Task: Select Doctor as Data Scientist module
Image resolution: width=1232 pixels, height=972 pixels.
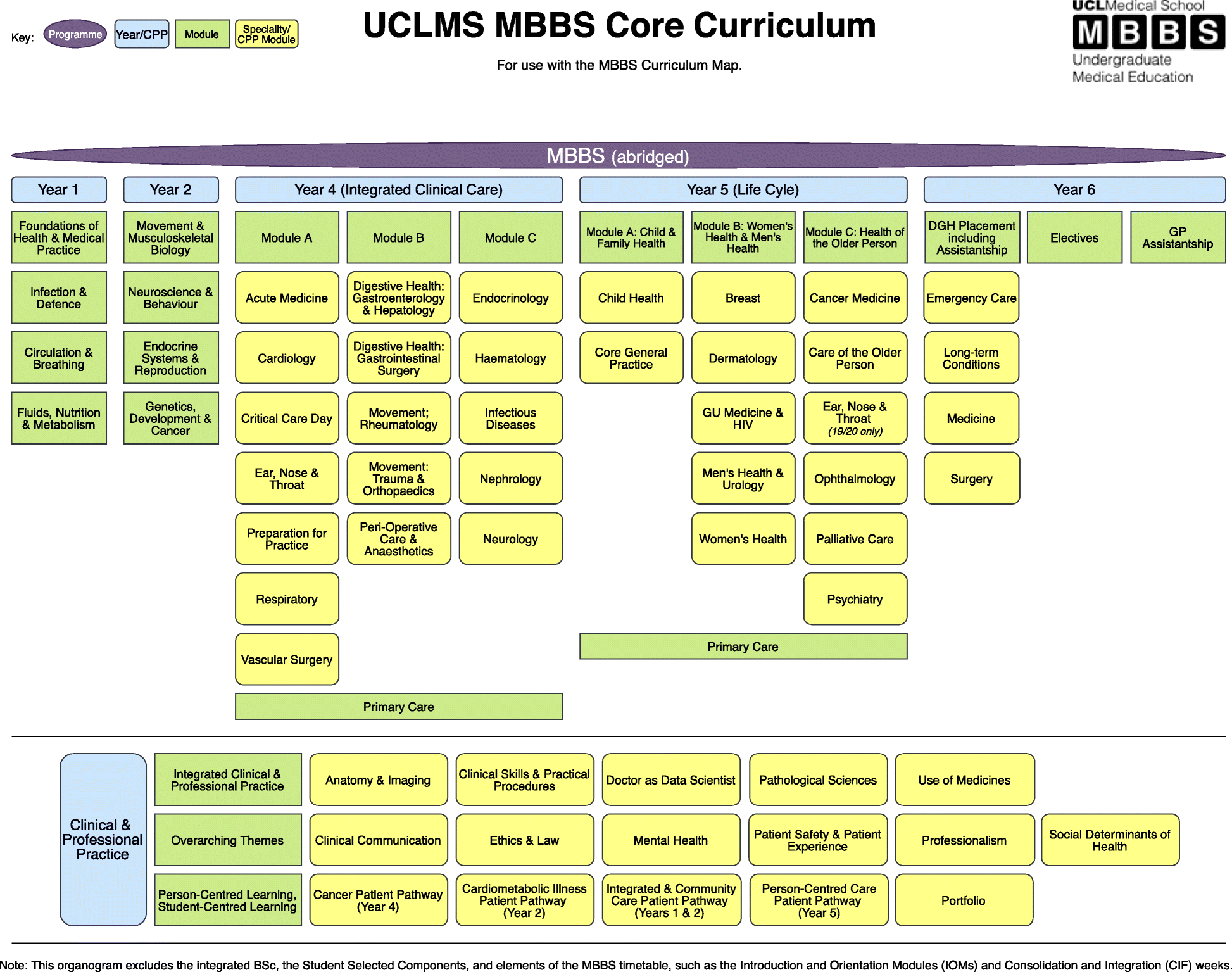Action: [671, 779]
